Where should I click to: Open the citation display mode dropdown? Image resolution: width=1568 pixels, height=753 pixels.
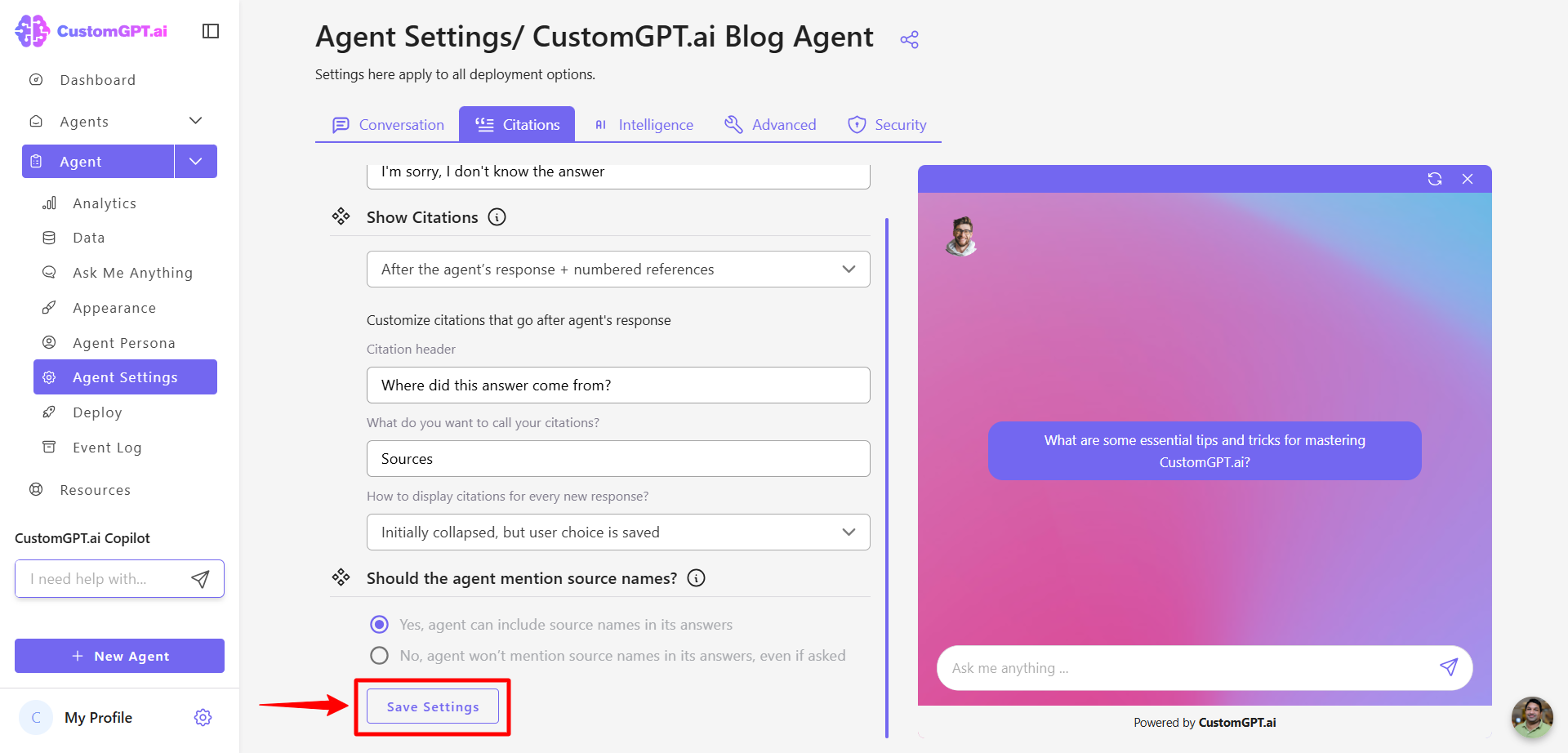tap(618, 532)
